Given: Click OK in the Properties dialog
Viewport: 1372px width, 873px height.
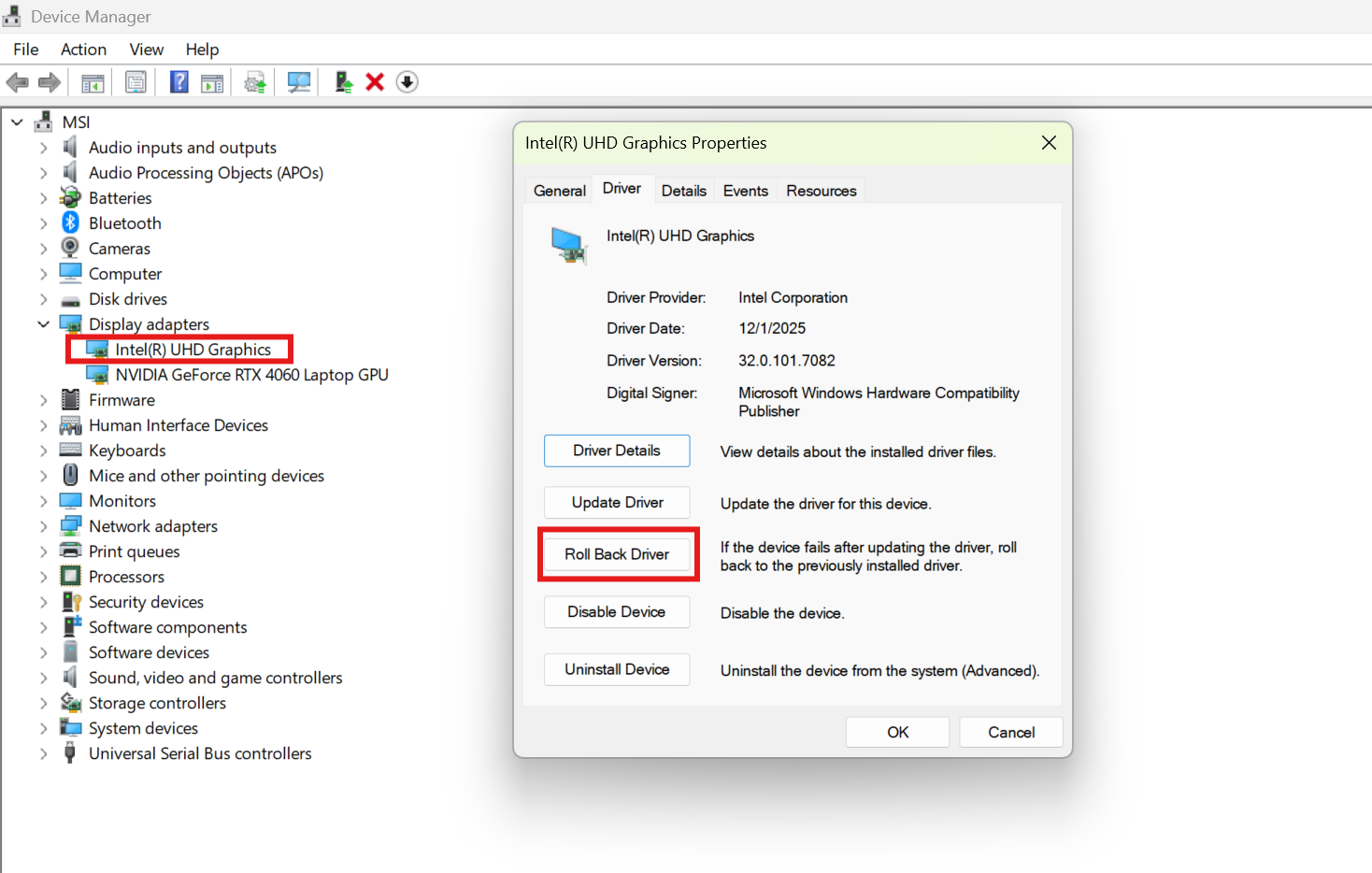Looking at the screenshot, I should (897, 732).
